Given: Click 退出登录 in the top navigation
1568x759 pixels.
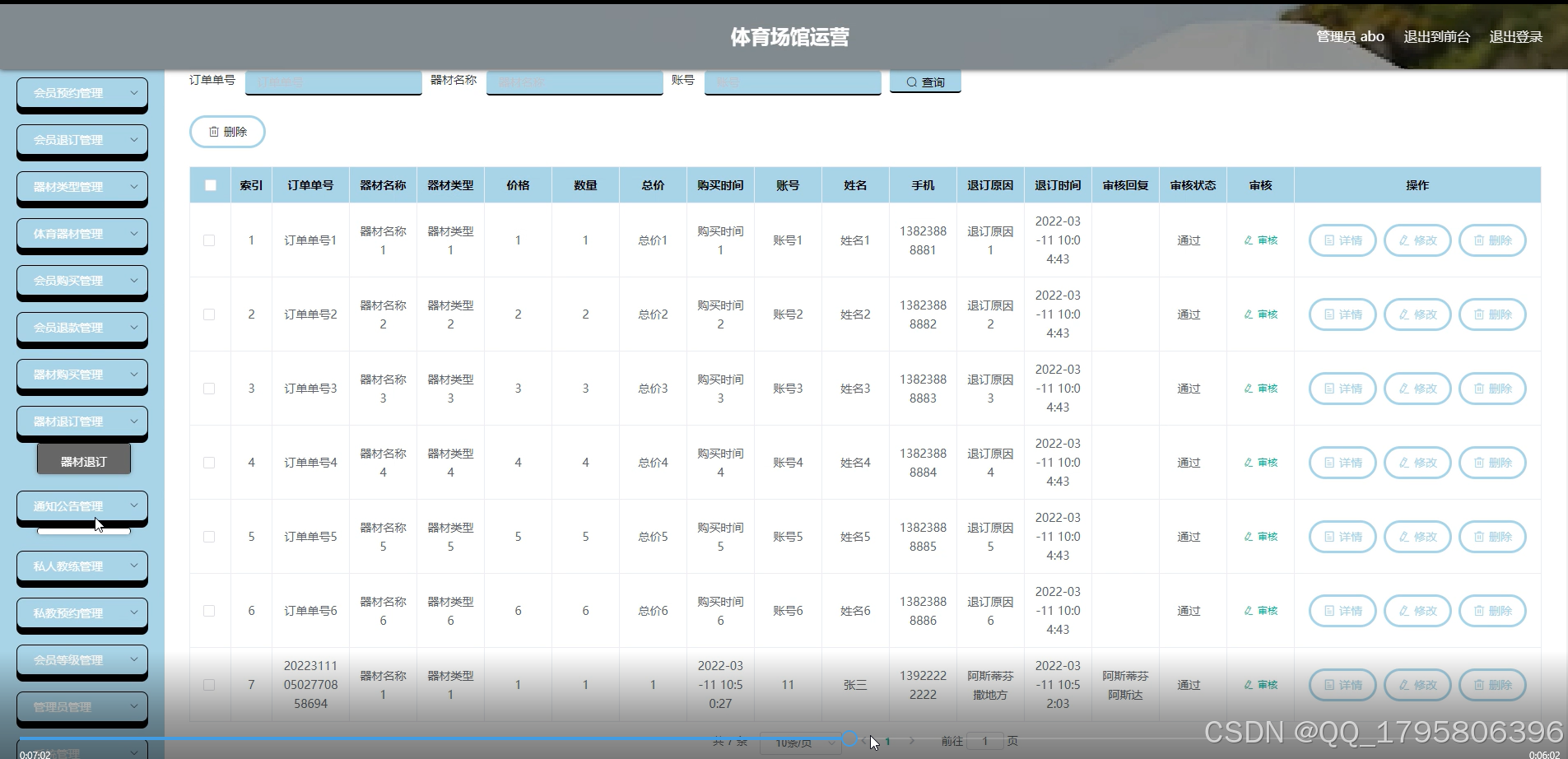Looking at the screenshot, I should [1515, 36].
